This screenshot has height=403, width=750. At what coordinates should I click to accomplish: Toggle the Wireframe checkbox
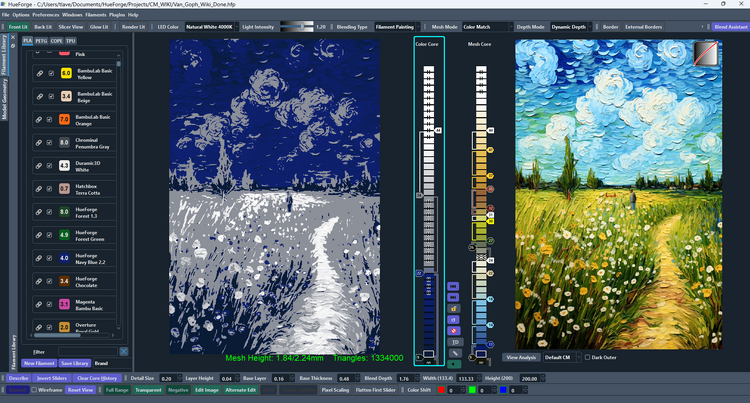[x=34, y=390]
